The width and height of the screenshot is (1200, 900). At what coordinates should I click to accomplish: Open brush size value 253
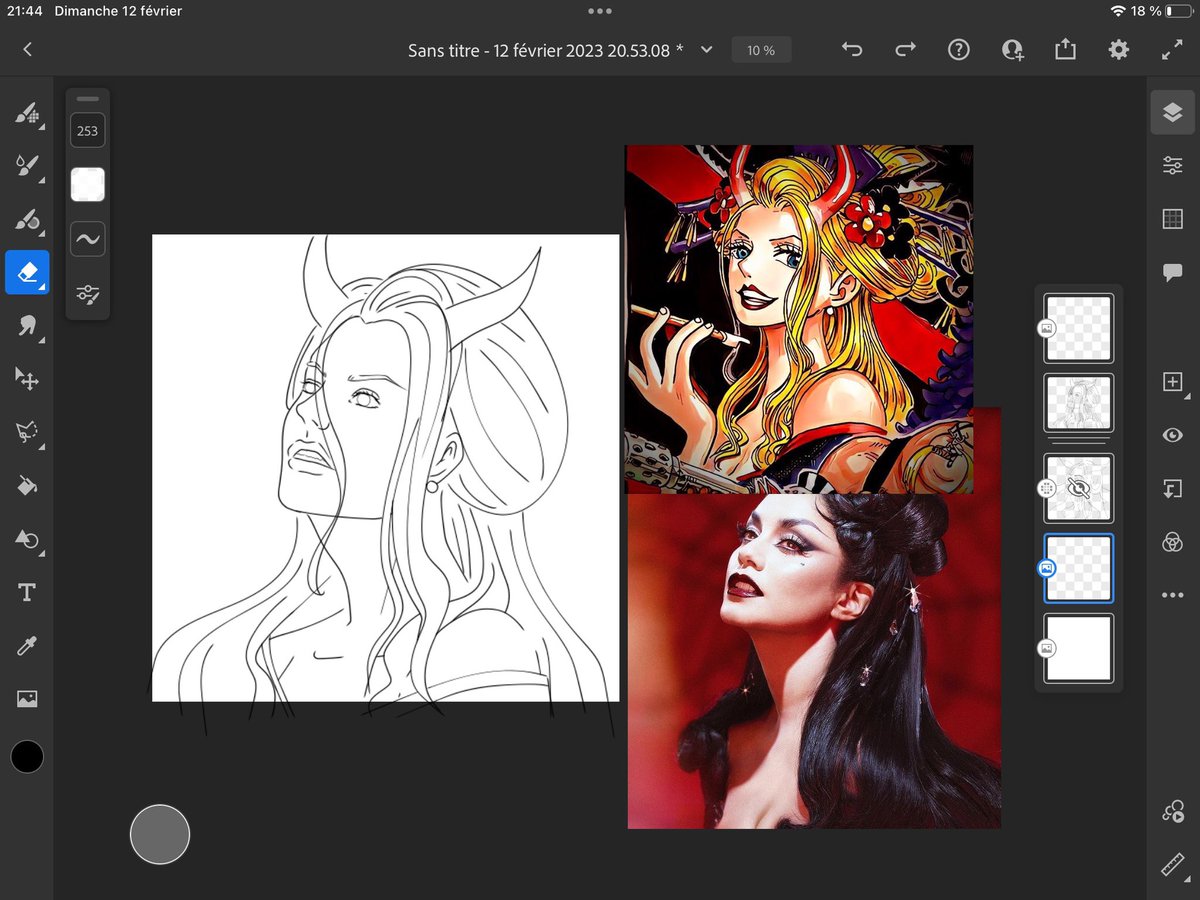pos(88,131)
